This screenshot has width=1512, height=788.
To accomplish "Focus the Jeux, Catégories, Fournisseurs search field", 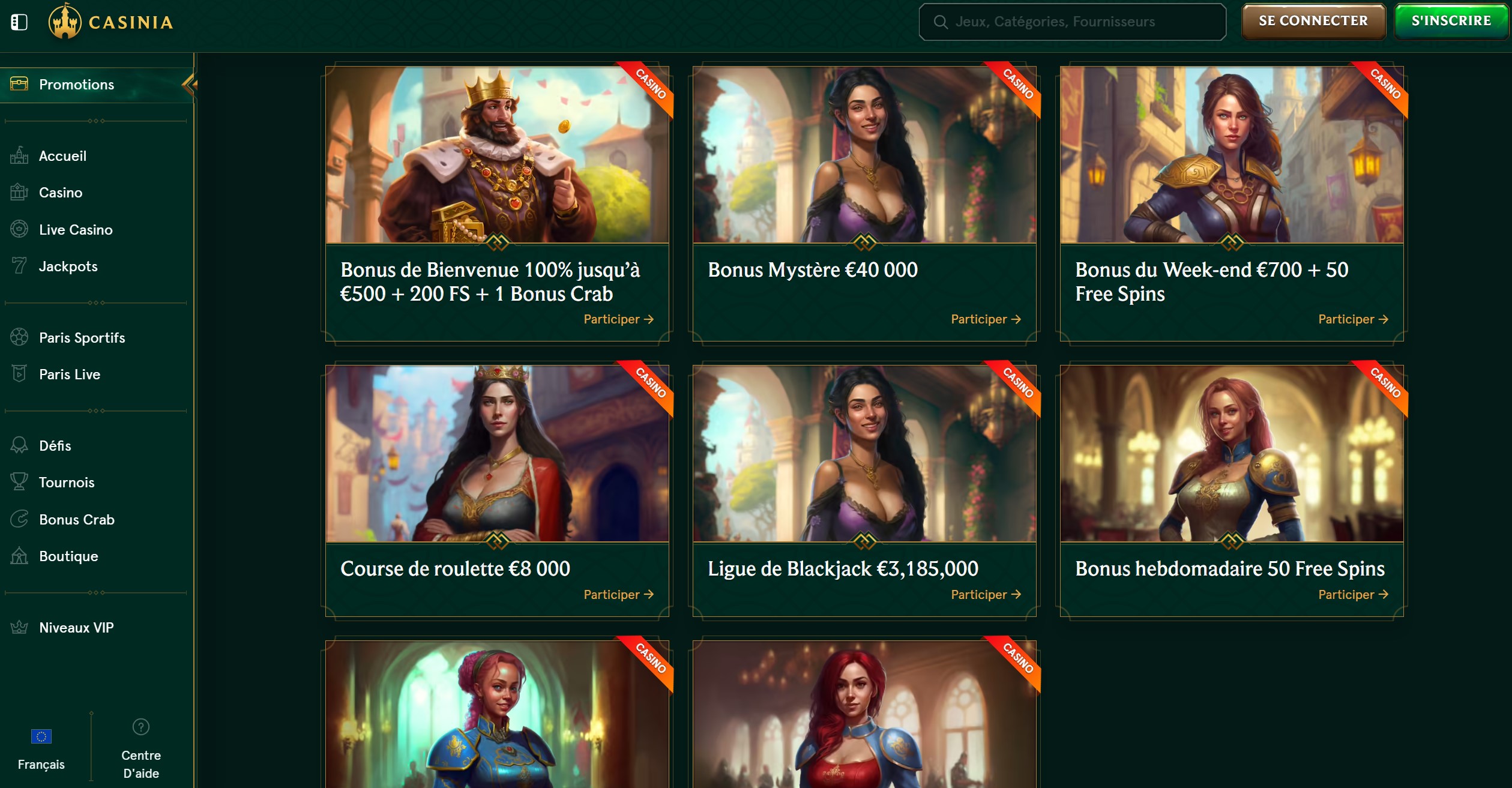I will (x=1072, y=22).
